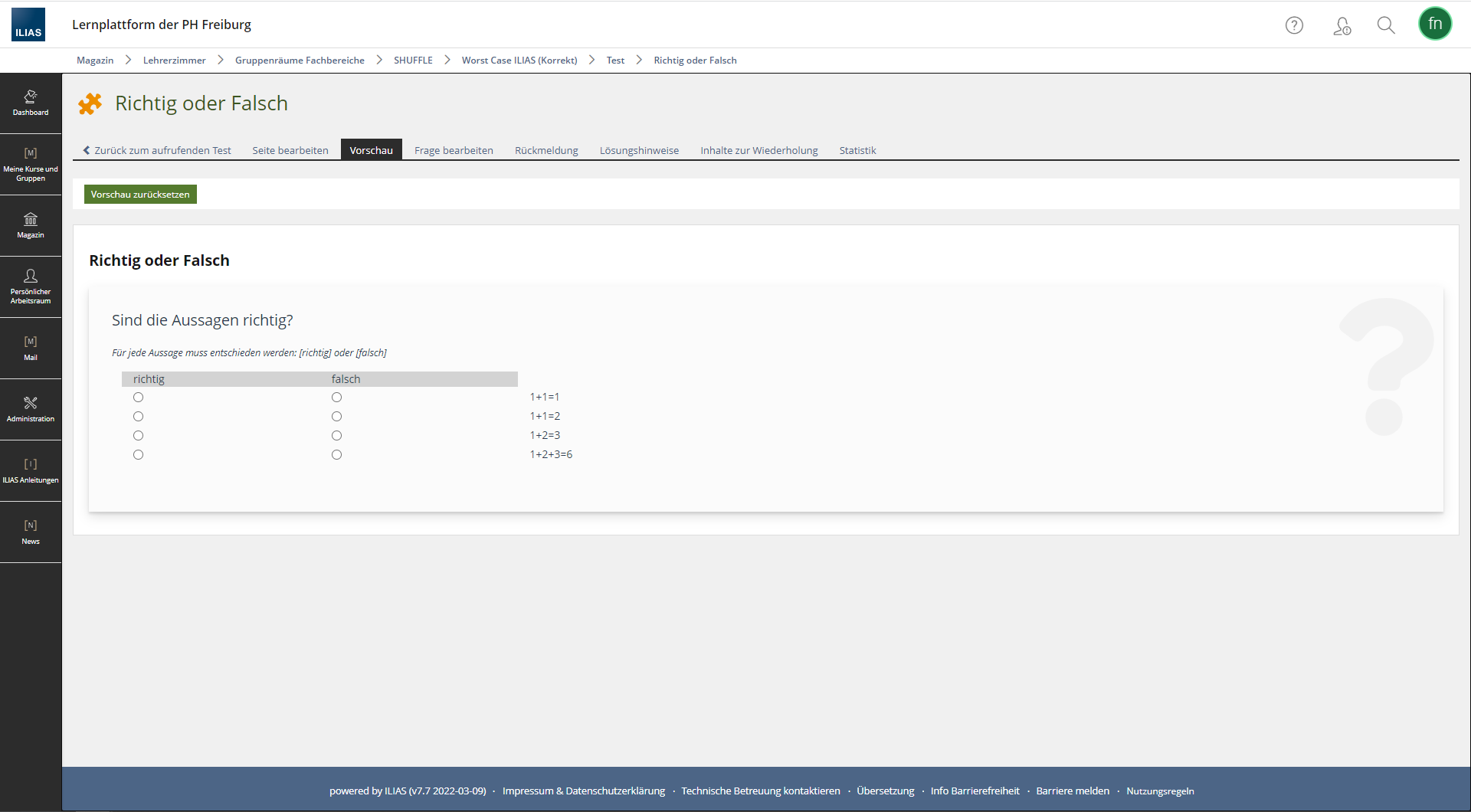Mark statement 1+1=2 as richtig

[138, 416]
